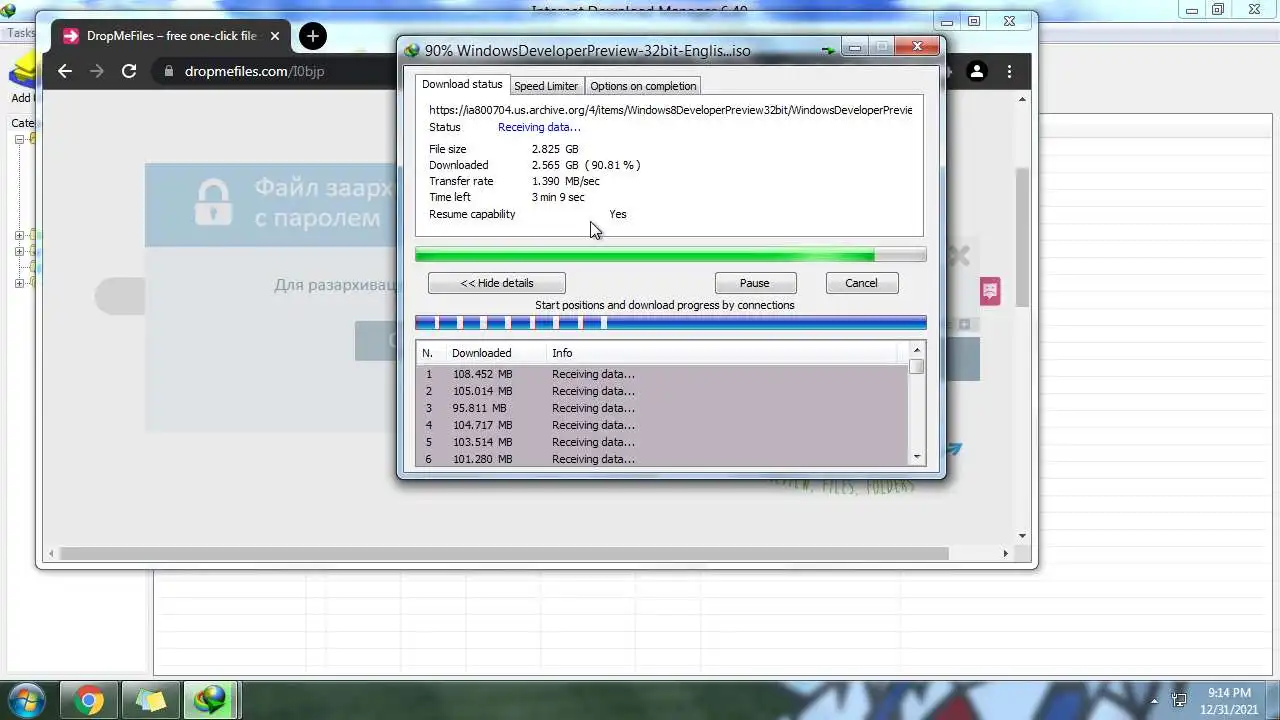Select connection row with 105.014 MB
Screen dimensions: 1280x720
[x=662, y=391]
